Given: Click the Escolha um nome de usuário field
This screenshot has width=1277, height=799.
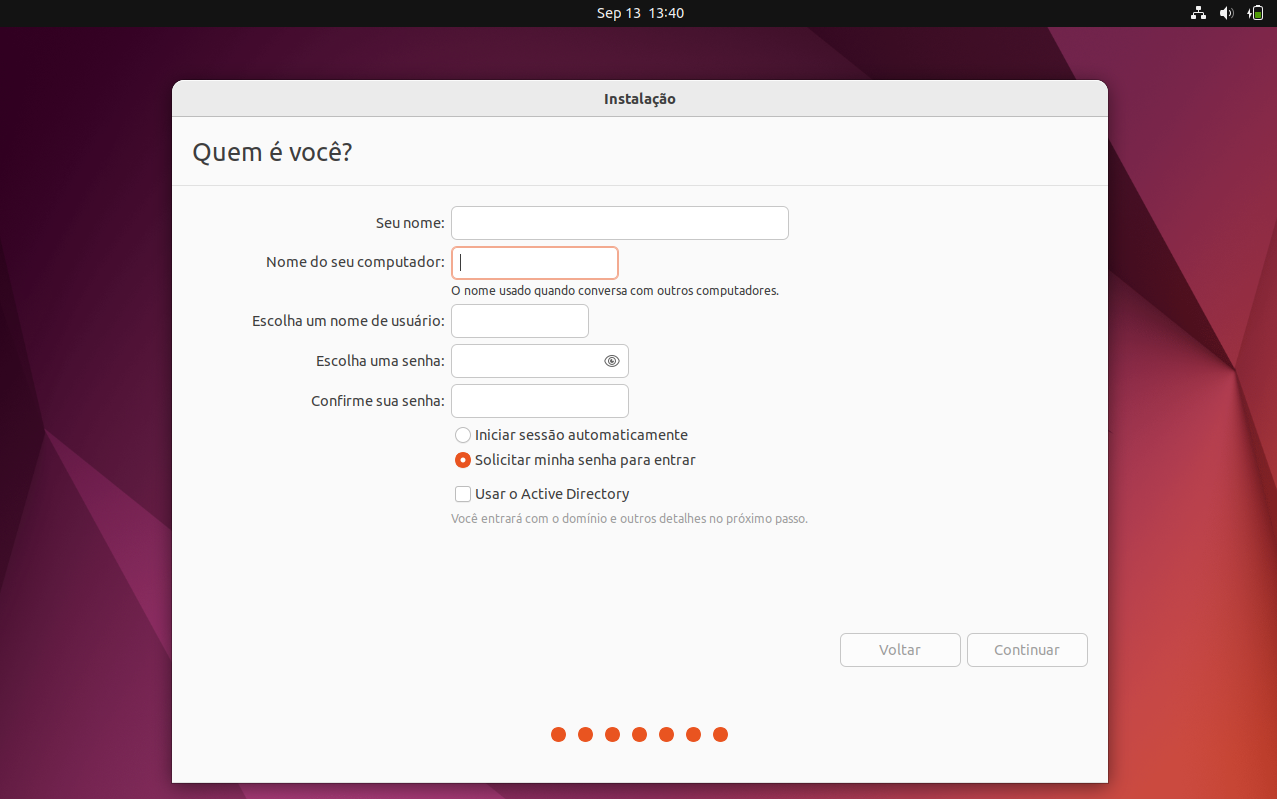Looking at the screenshot, I should pos(520,321).
